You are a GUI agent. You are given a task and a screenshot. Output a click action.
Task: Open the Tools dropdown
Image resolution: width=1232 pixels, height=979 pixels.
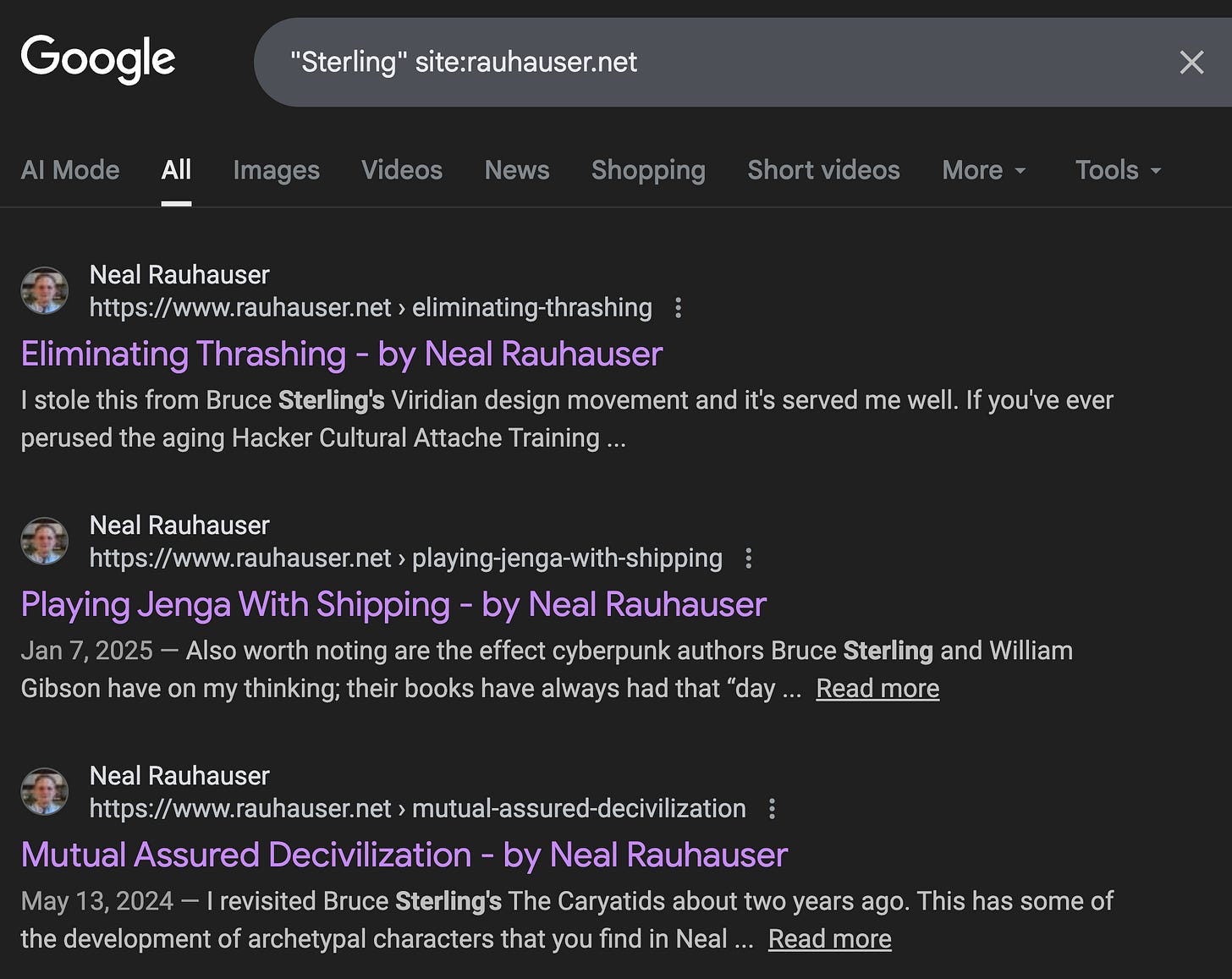(1118, 170)
